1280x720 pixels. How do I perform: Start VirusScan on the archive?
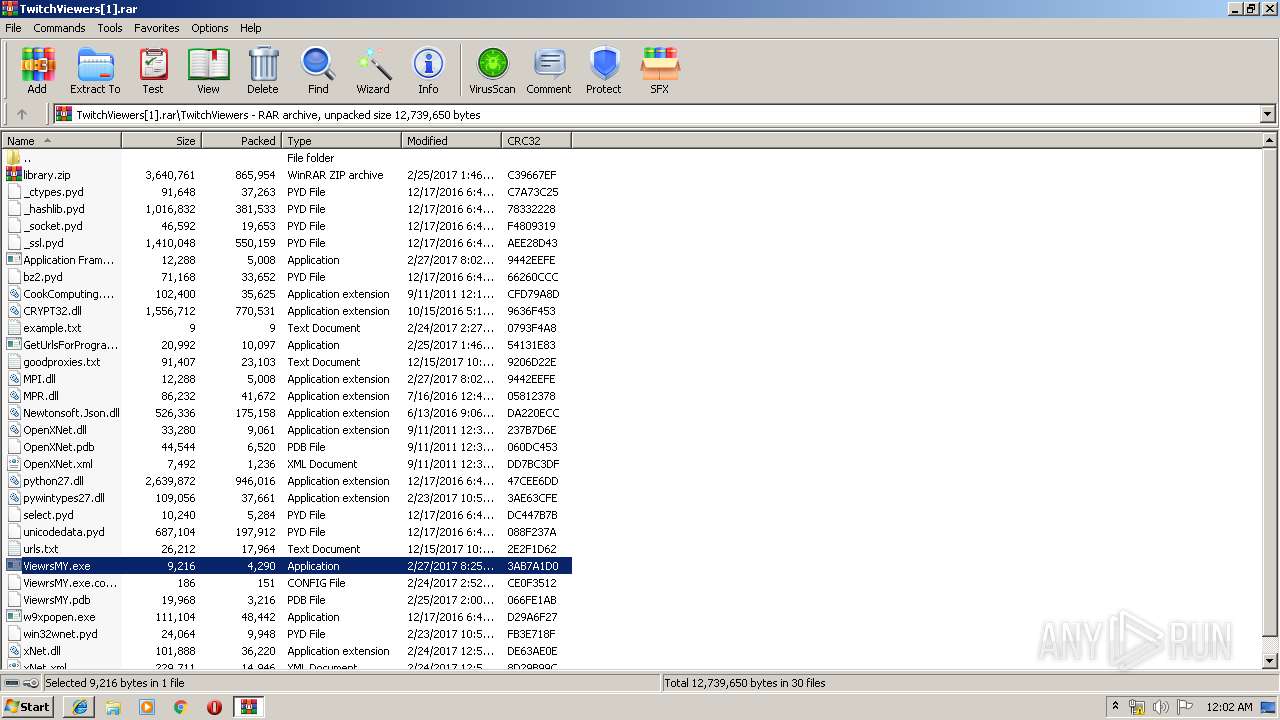click(492, 71)
